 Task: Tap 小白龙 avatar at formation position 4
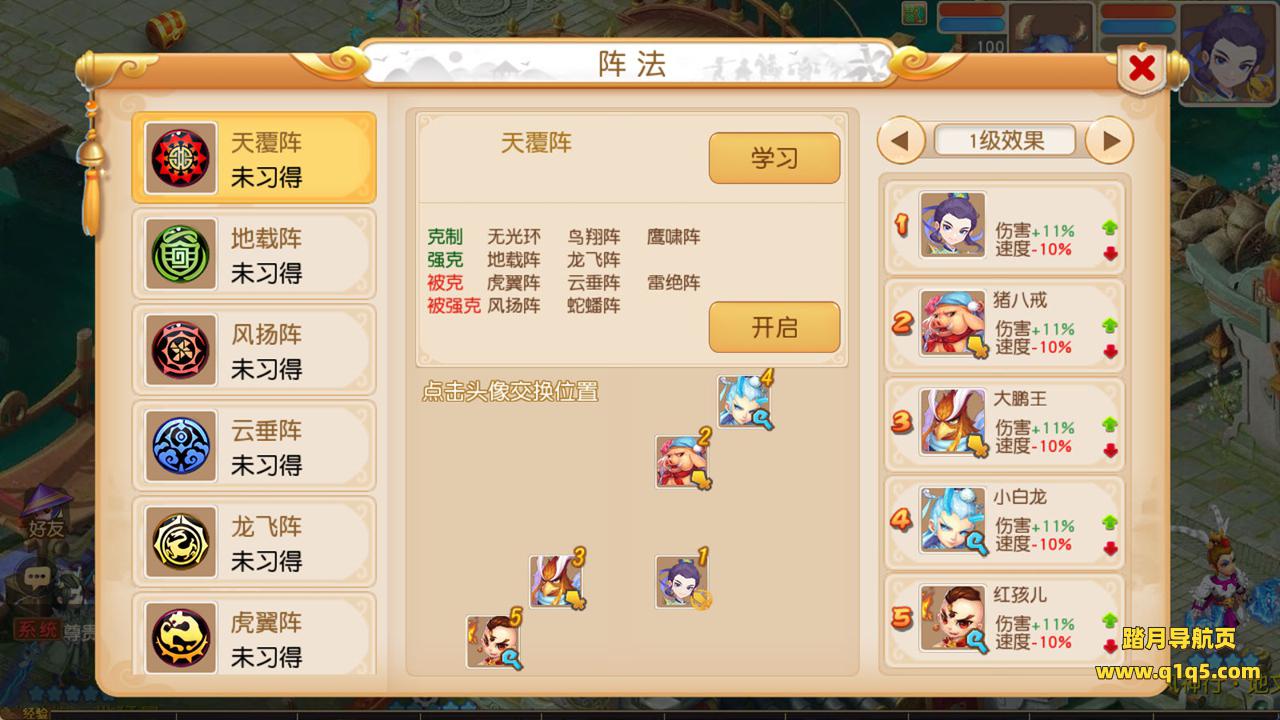point(744,402)
